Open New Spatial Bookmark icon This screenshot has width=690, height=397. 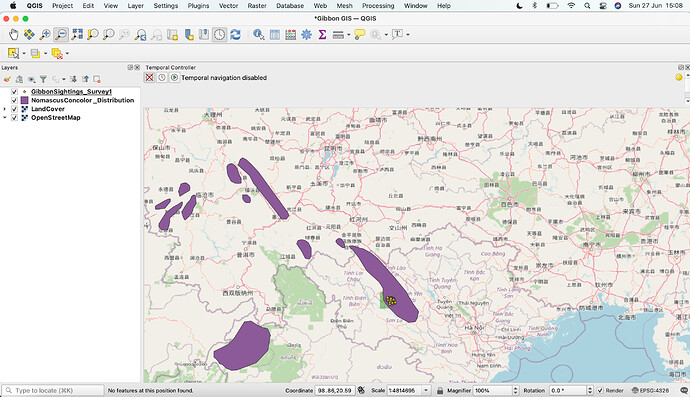coord(189,34)
